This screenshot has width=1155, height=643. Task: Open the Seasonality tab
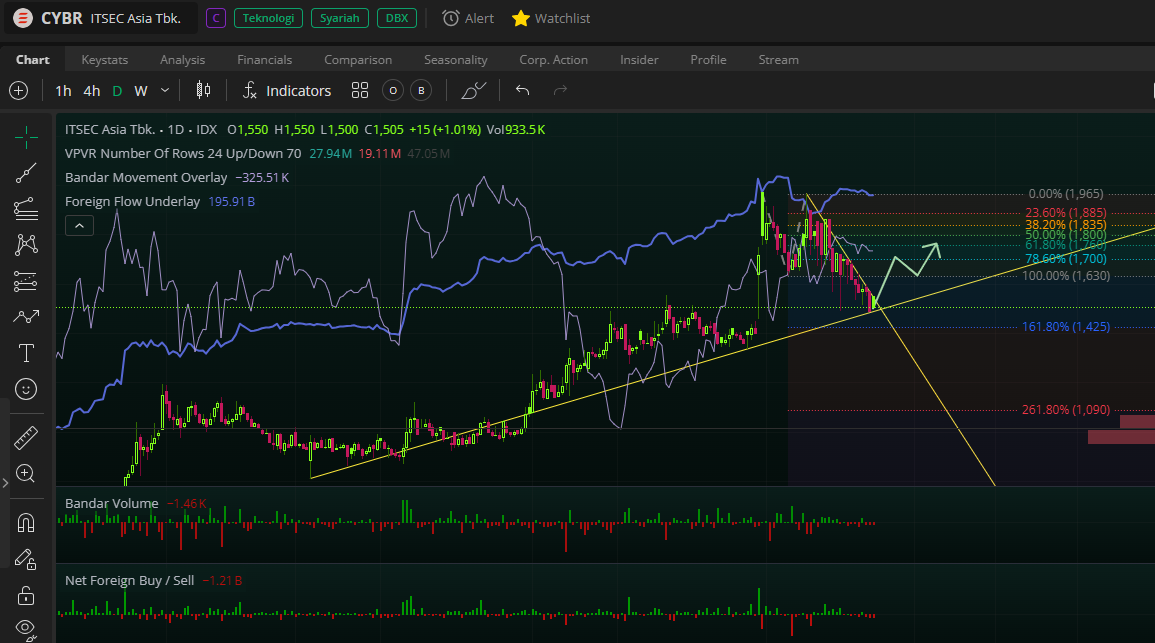(455, 60)
